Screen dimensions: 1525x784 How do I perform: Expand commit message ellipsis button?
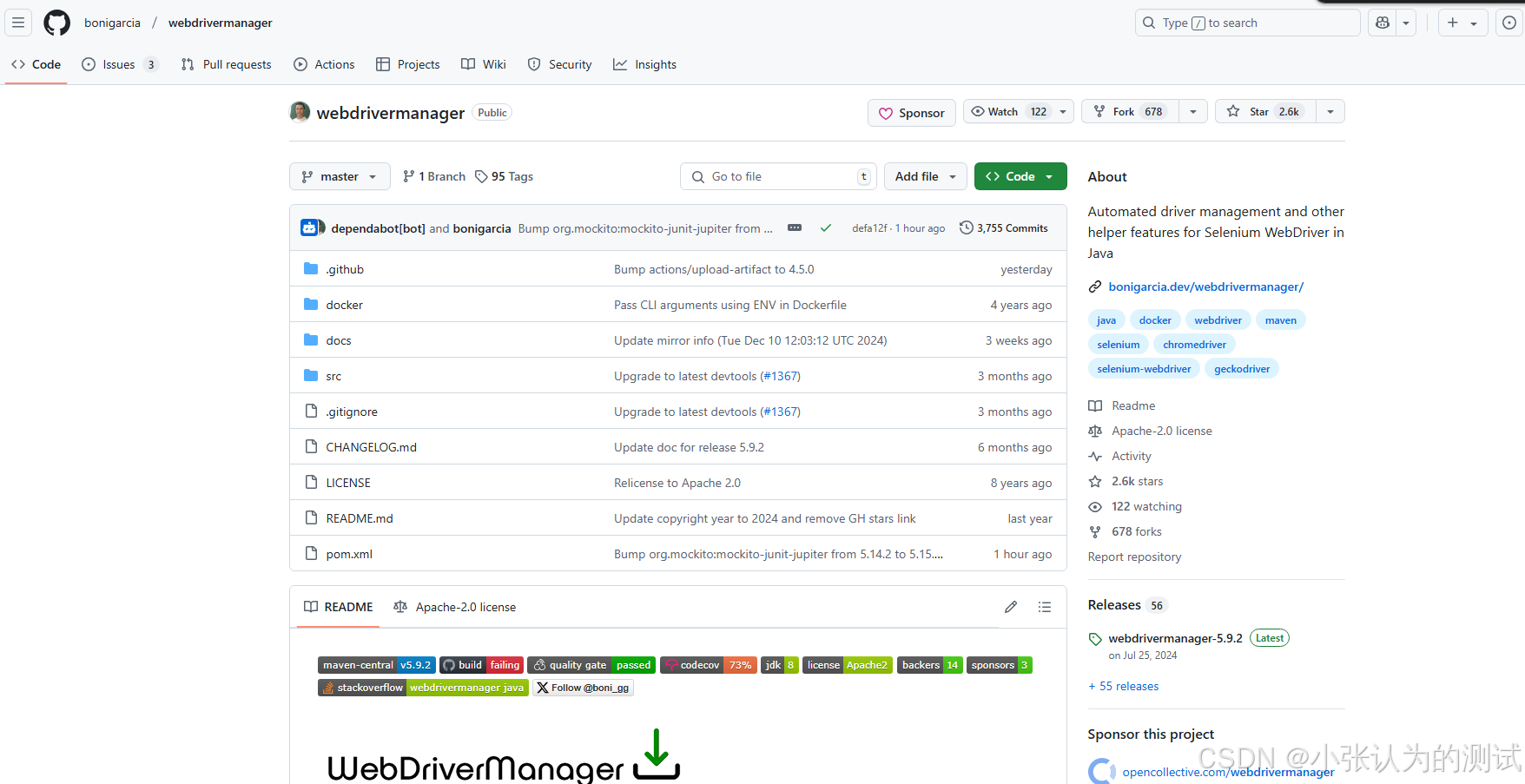pyautogui.click(x=795, y=228)
